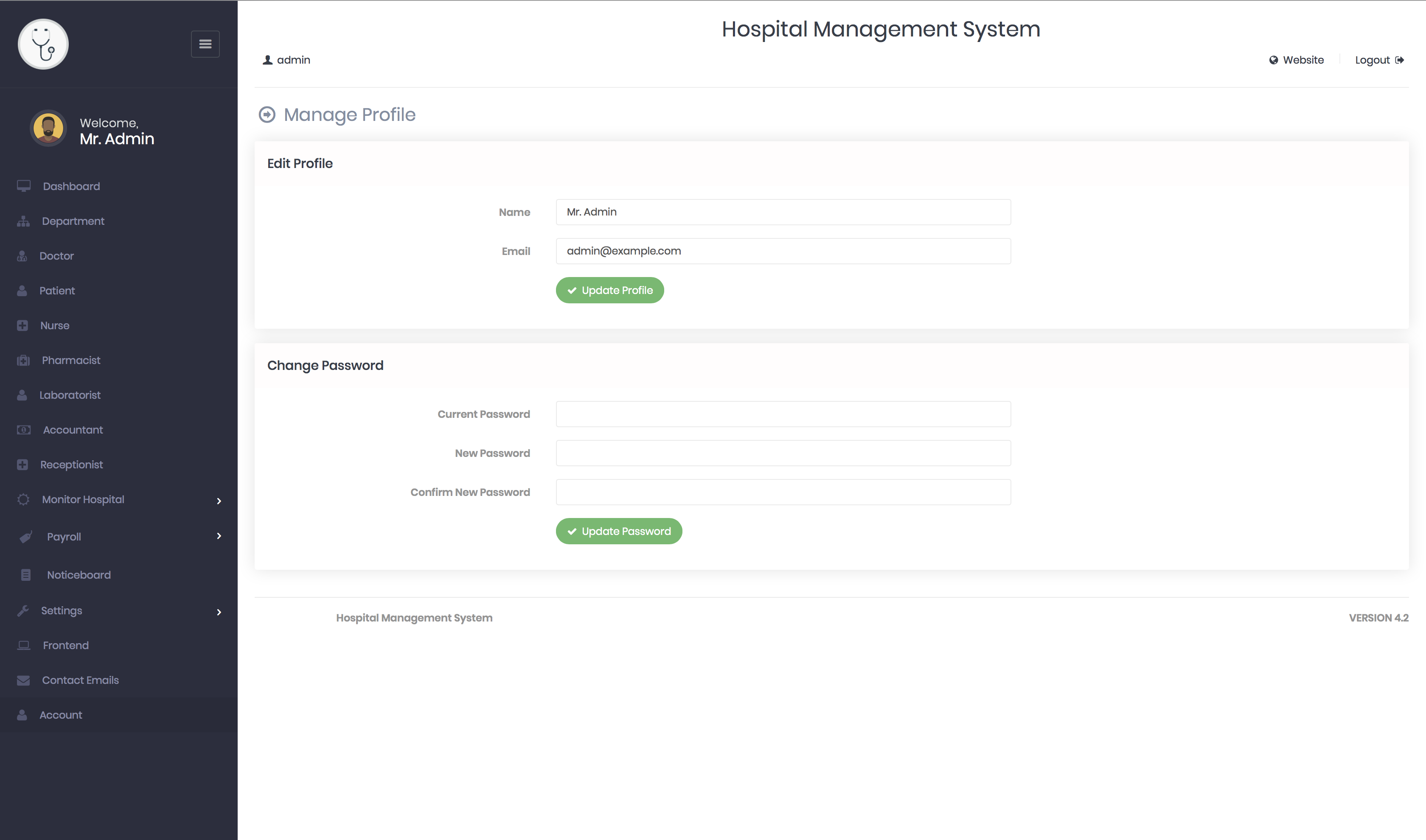This screenshot has width=1426, height=840.
Task: Click the Noticeboard document icon
Action: [26, 575]
